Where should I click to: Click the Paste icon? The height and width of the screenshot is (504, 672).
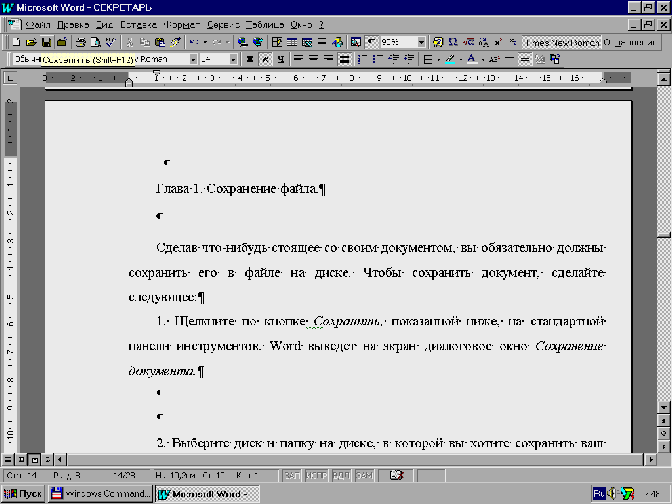pos(158,42)
